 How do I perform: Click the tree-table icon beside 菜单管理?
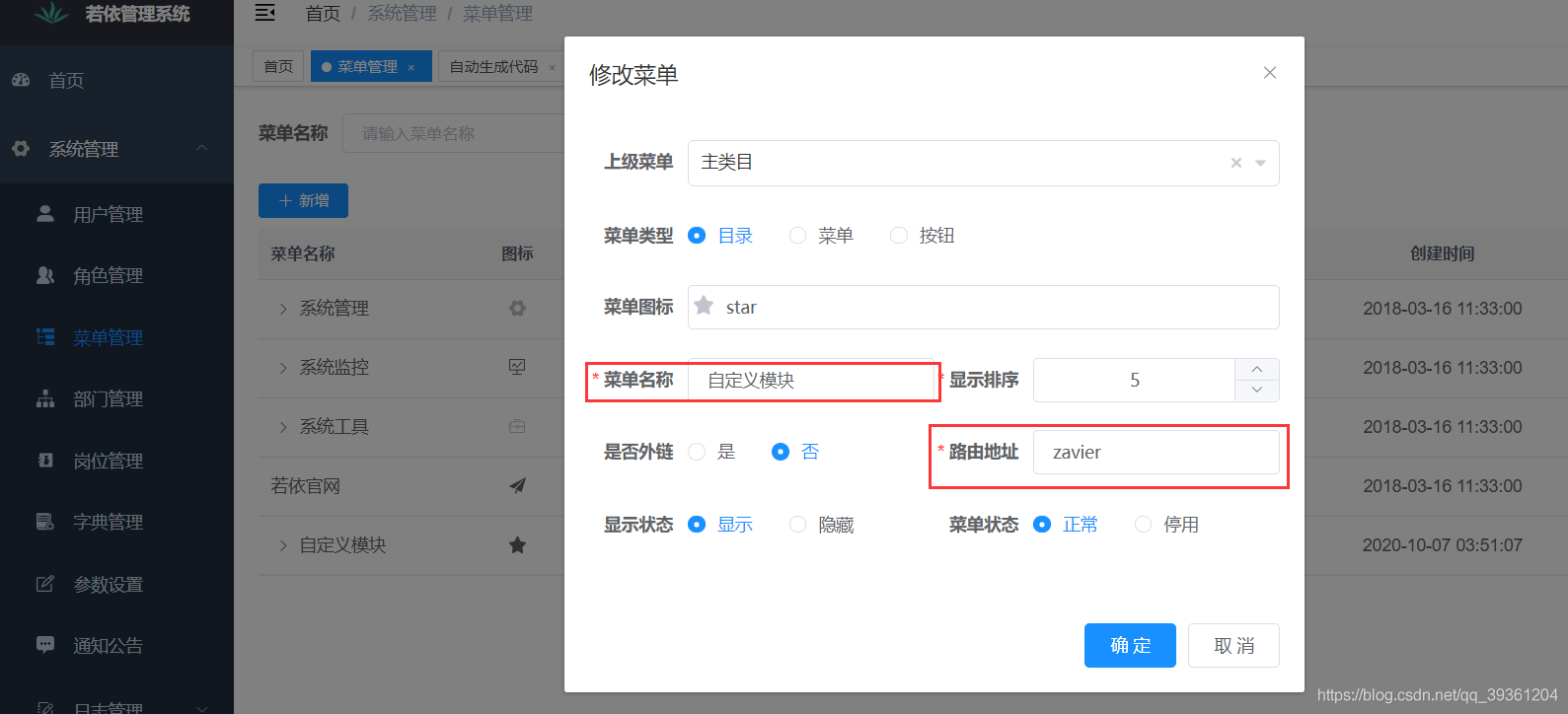(x=45, y=336)
